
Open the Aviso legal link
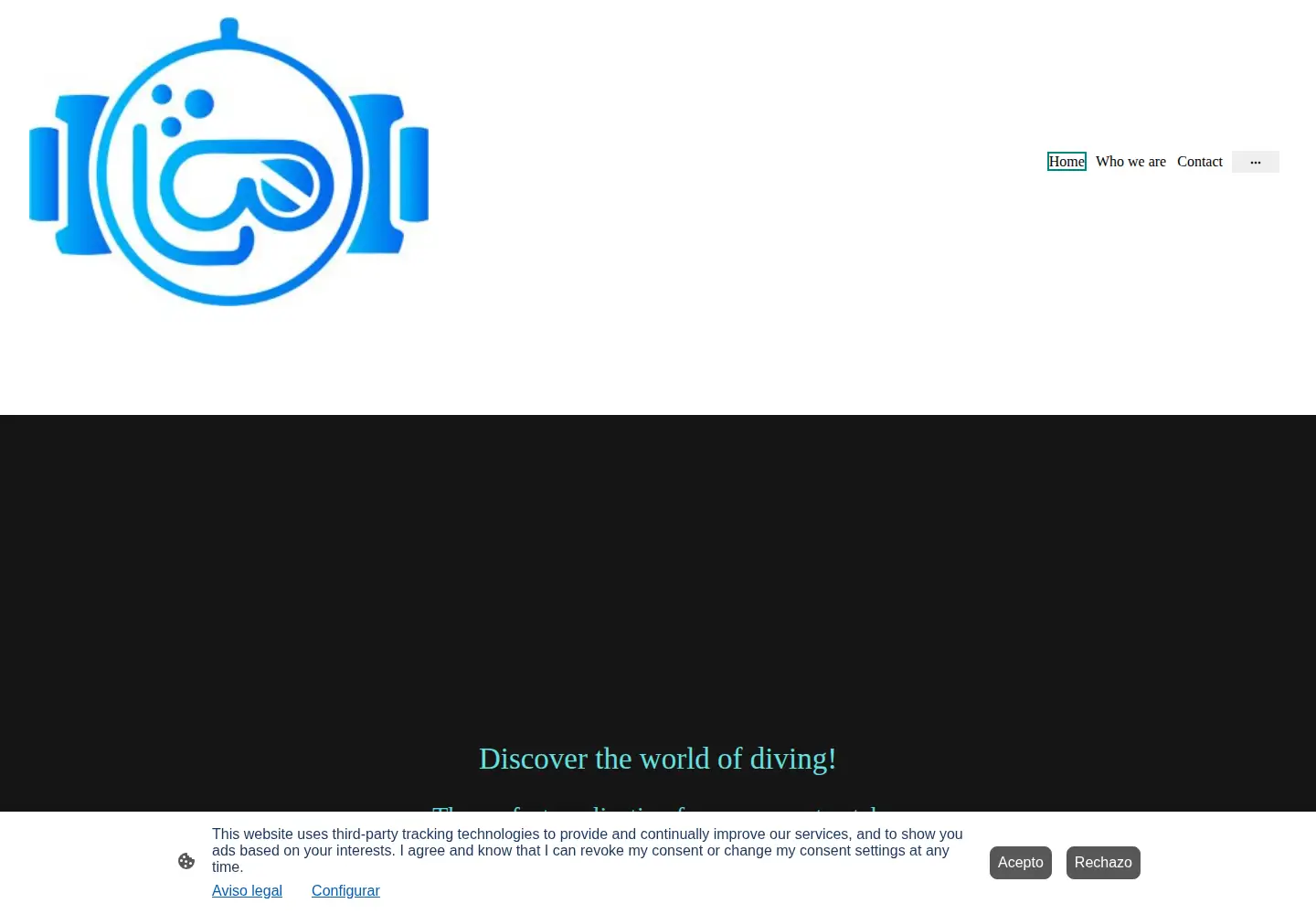coord(247,891)
